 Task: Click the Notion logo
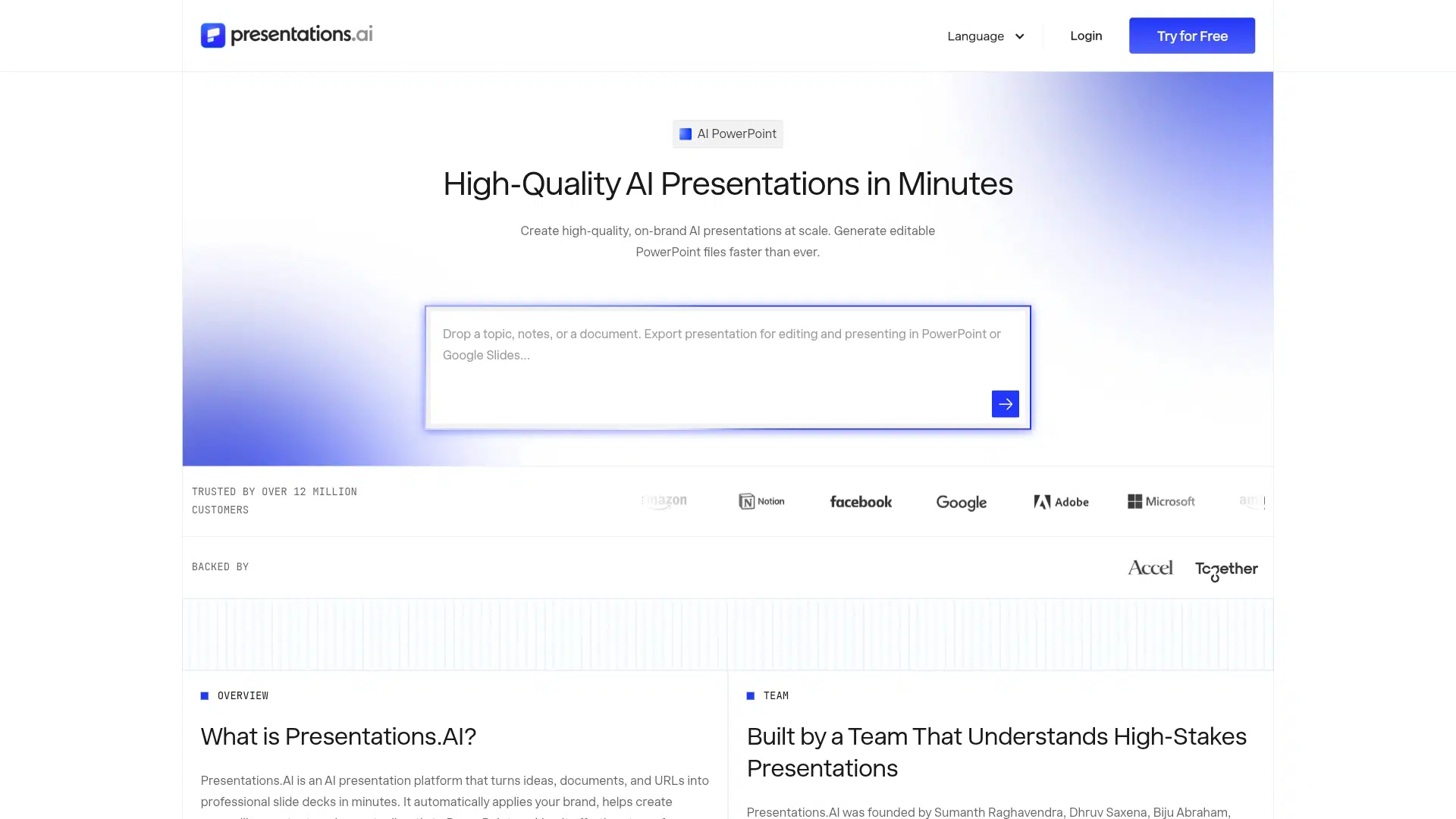click(761, 501)
